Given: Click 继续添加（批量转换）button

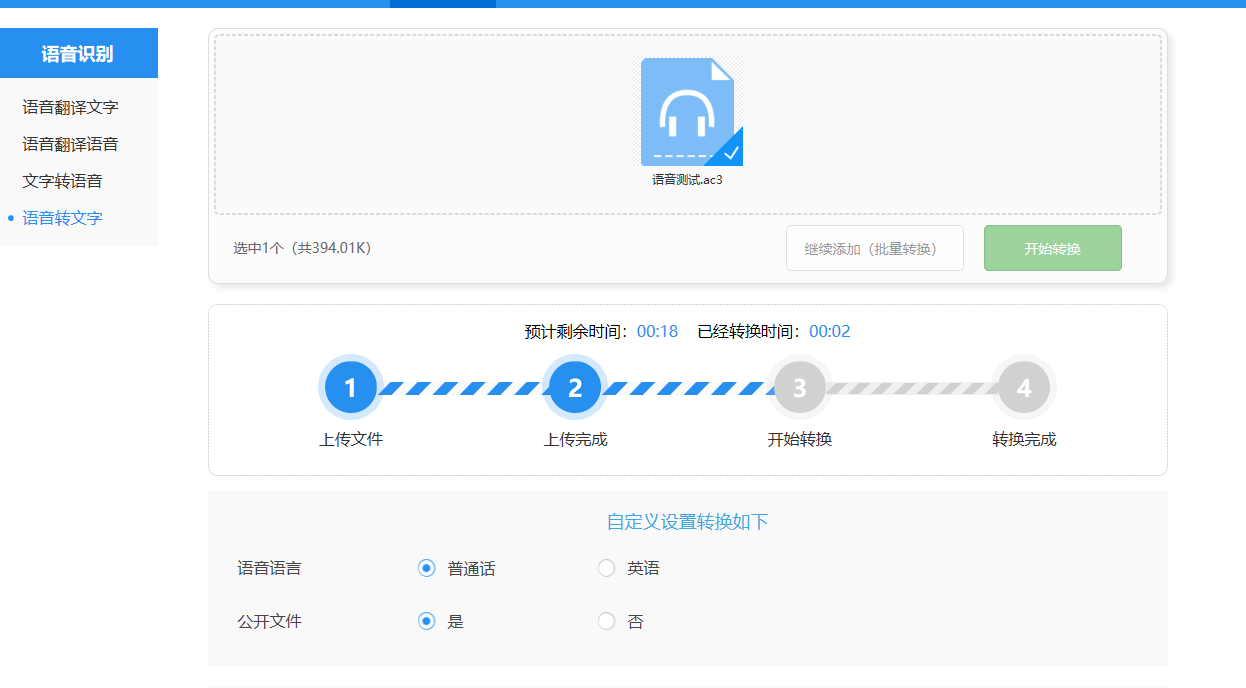Looking at the screenshot, I should 875,248.
